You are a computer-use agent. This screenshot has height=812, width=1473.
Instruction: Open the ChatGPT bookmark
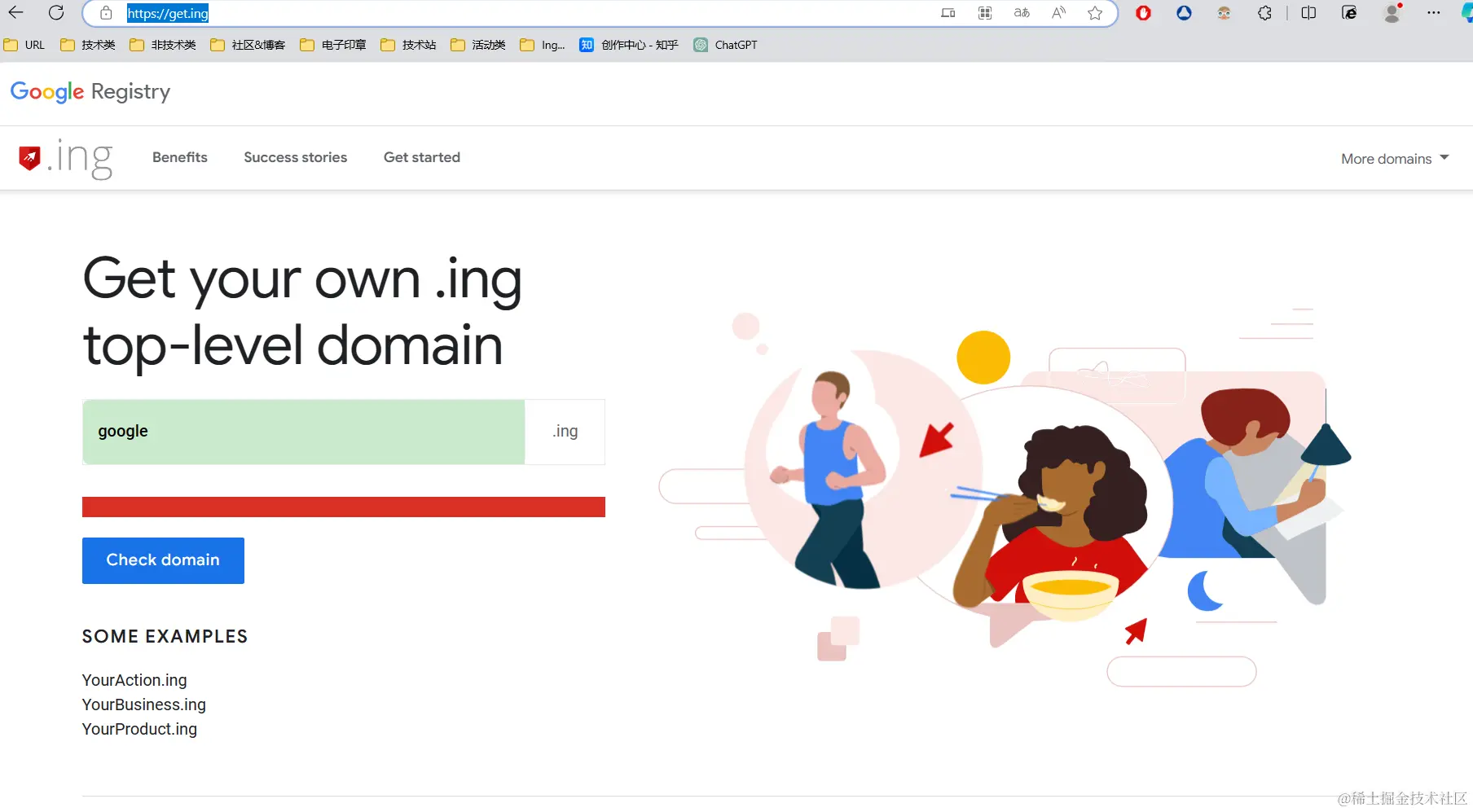725,45
